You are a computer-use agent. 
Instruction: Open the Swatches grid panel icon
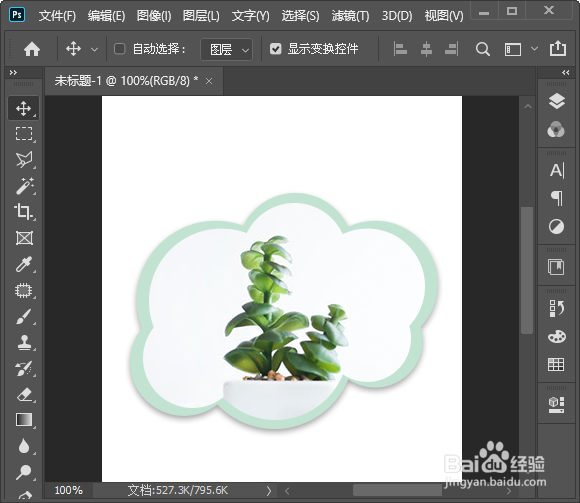point(556,365)
